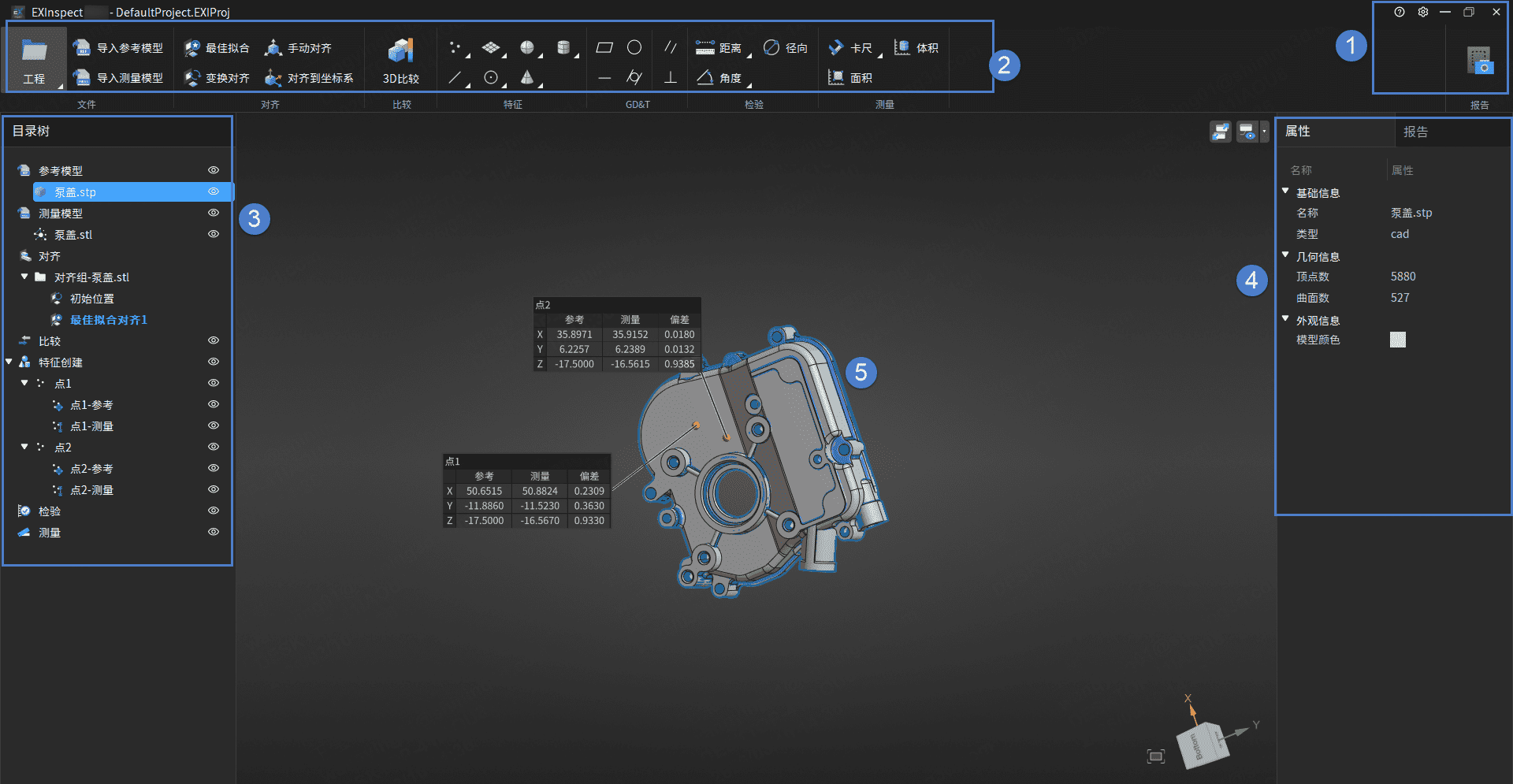Choose the perpendicularity GD&T icon
The image size is (1513, 784).
(x=671, y=78)
